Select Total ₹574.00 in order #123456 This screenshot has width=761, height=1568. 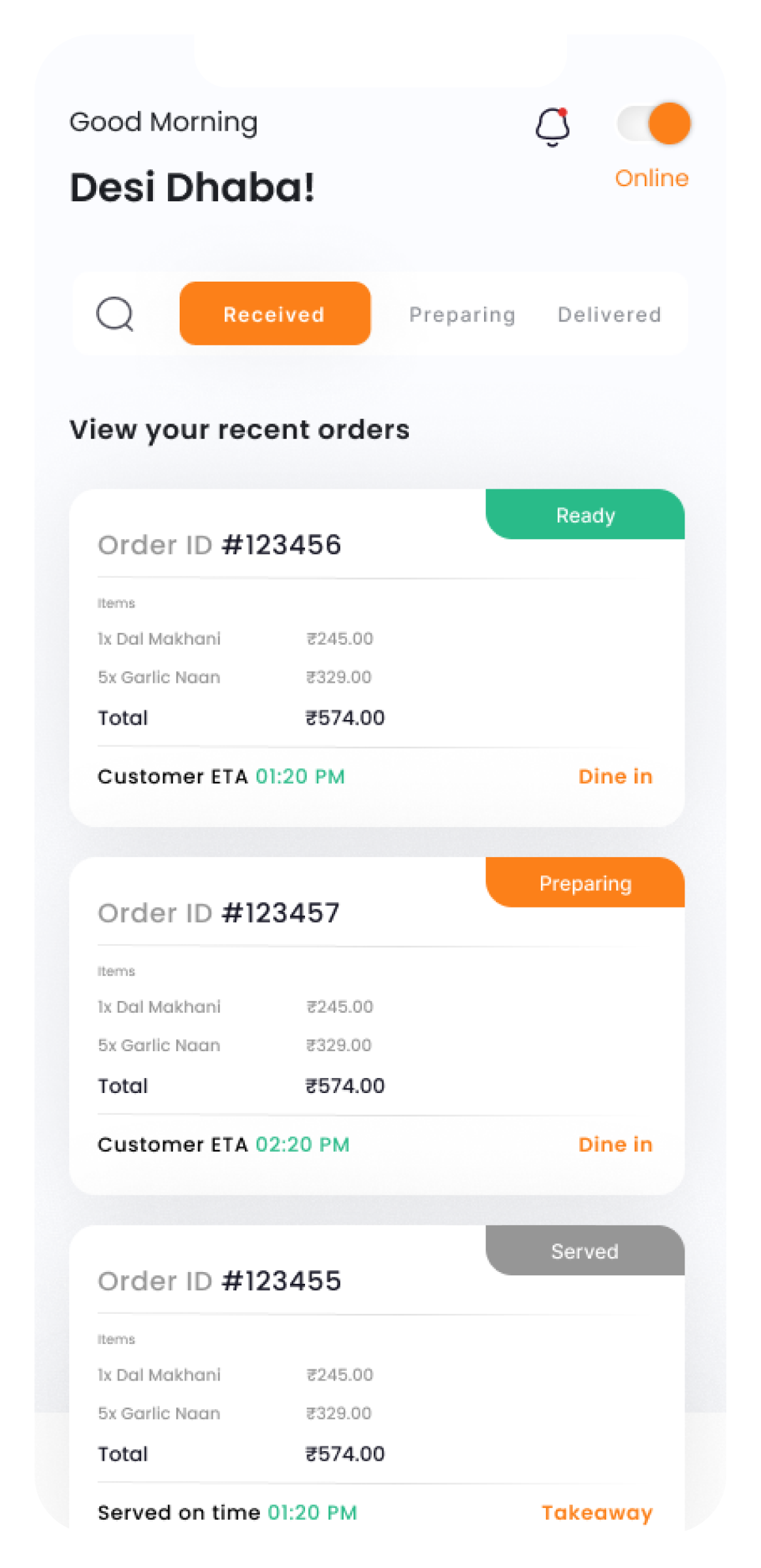click(x=241, y=717)
